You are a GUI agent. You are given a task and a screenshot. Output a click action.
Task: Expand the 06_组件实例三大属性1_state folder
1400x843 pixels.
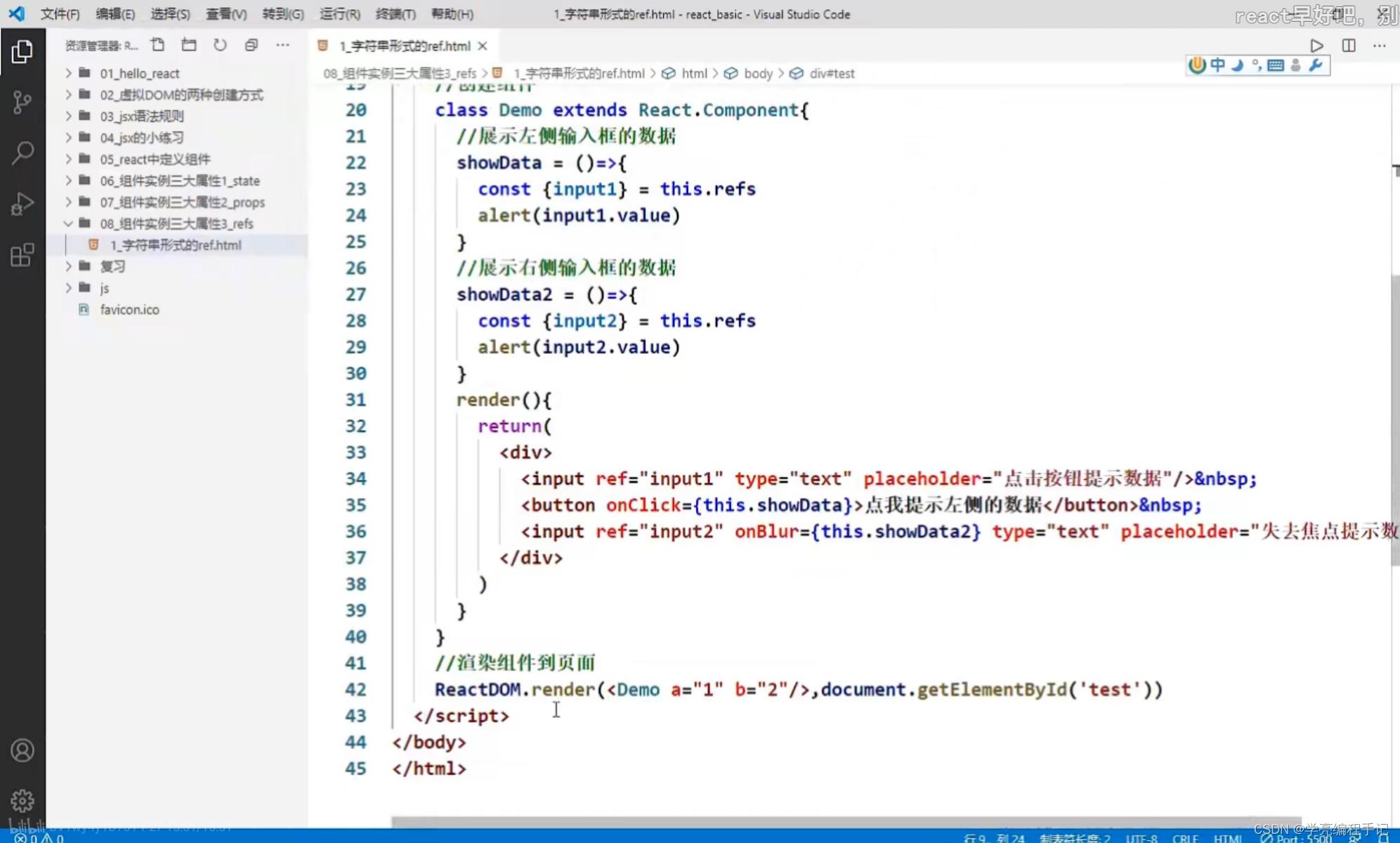177,181
